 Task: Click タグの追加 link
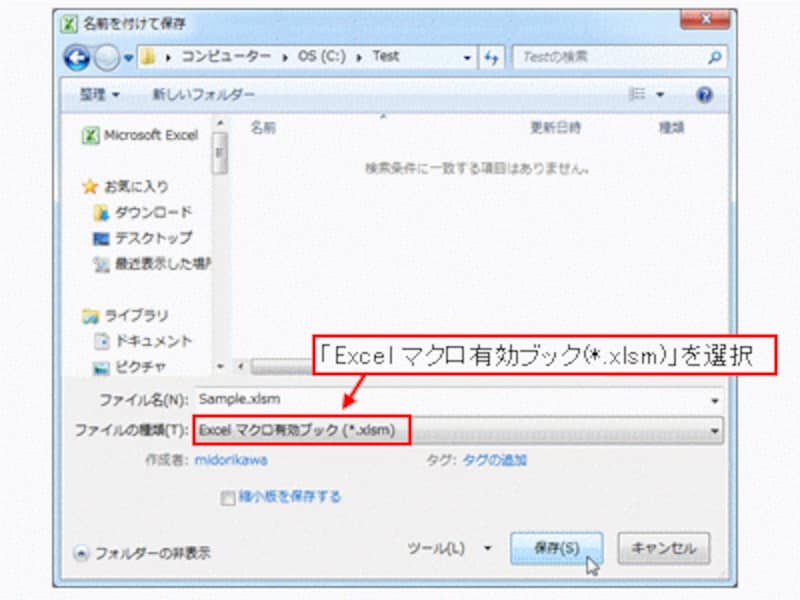point(494,460)
